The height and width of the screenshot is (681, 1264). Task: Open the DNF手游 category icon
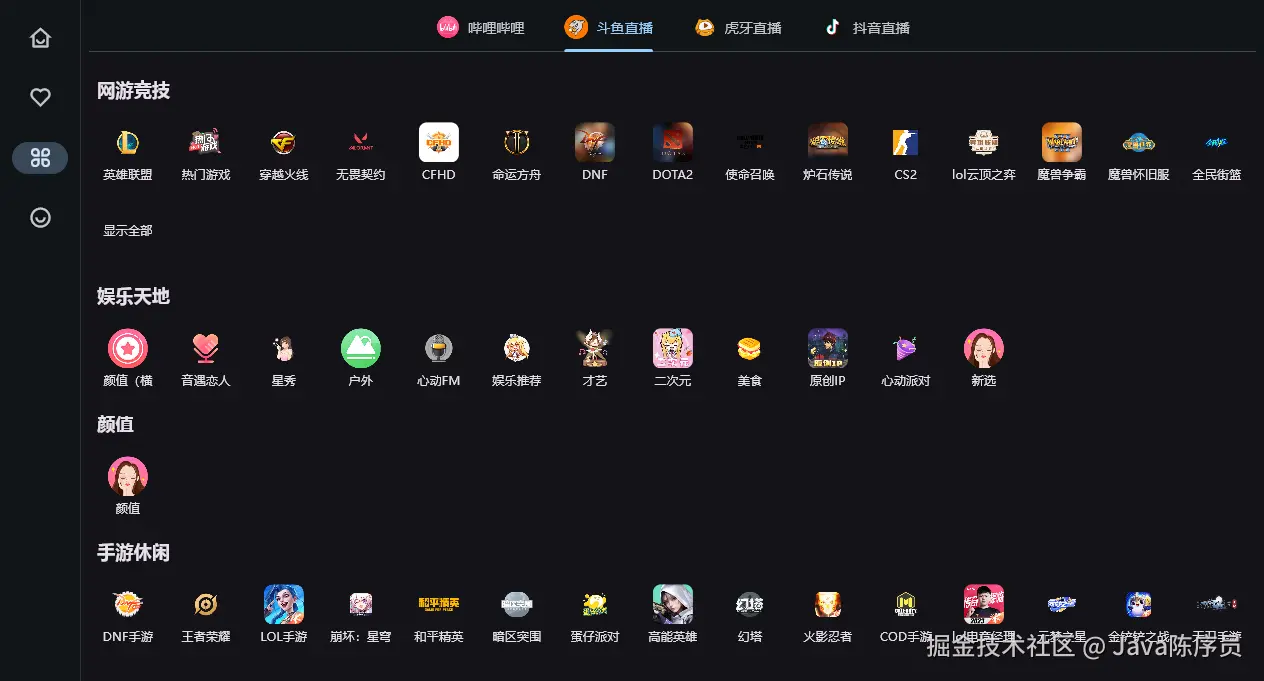click(x=128, y=604)
